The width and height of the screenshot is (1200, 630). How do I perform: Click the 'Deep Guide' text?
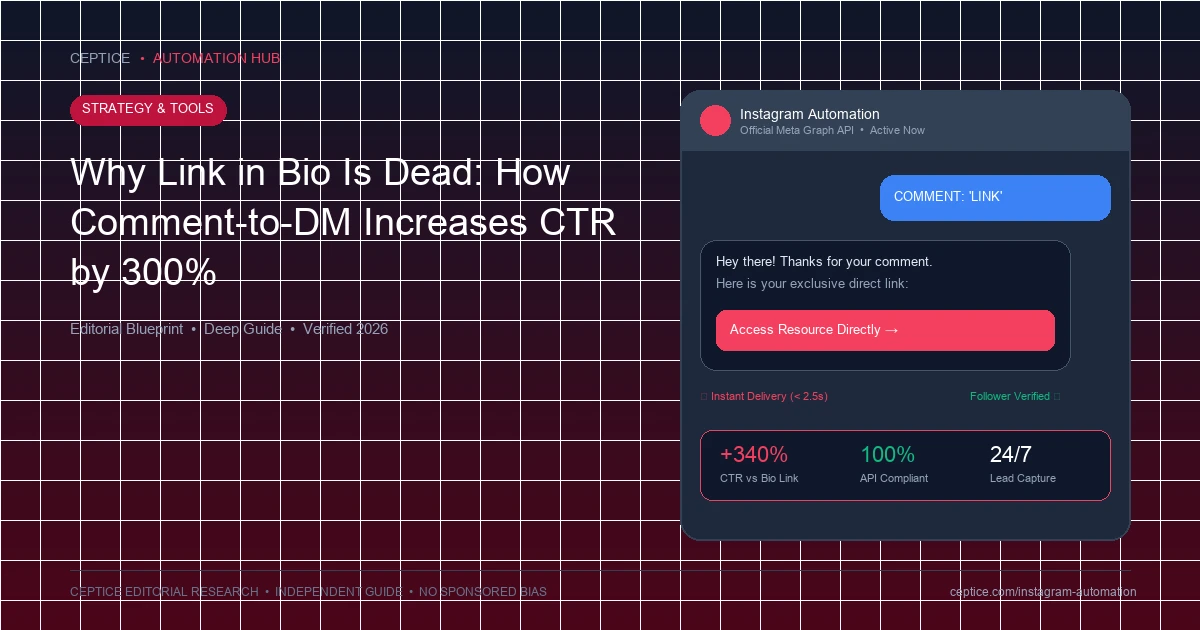[x=243, y=329]
